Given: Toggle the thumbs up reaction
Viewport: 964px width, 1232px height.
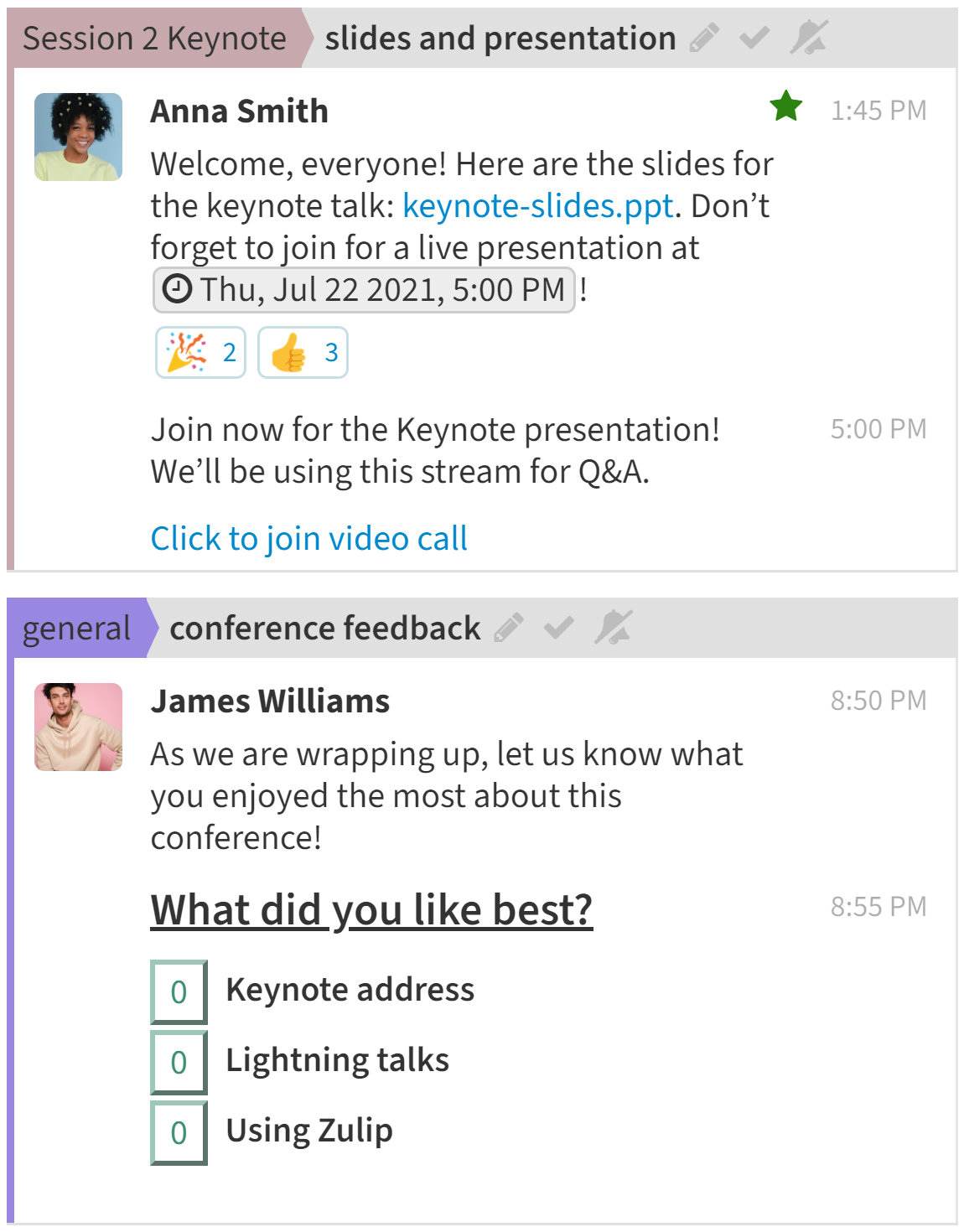Looking at the screenshot, I should tap(303, 352).
